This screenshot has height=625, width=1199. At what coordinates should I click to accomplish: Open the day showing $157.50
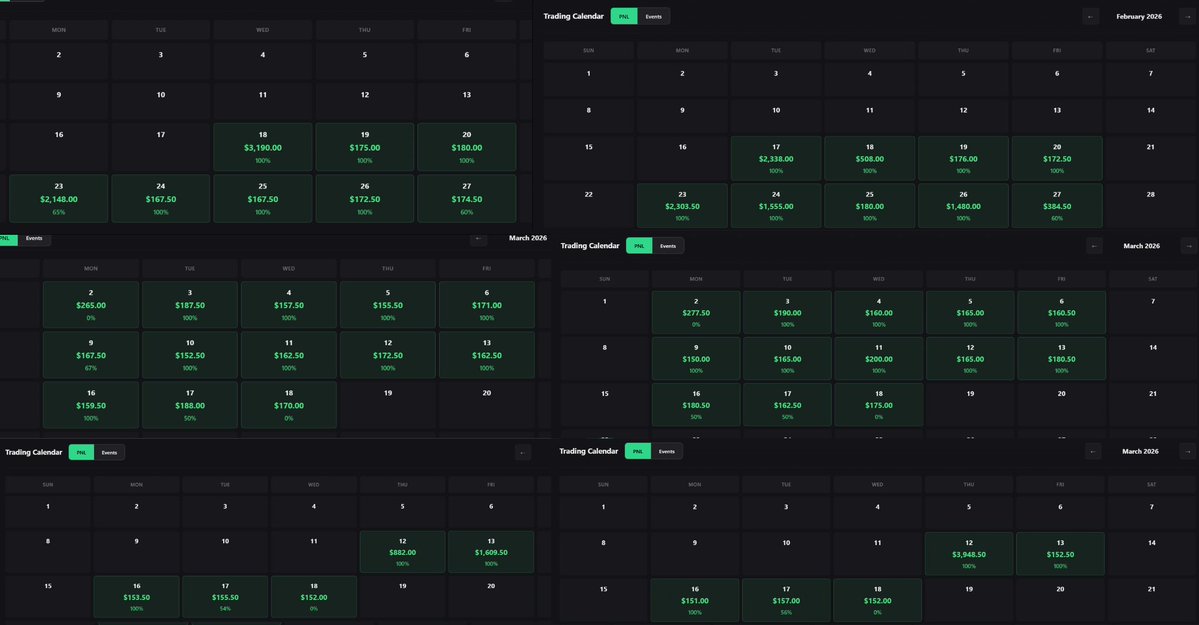pyautogui.click(x=288, y=304)
